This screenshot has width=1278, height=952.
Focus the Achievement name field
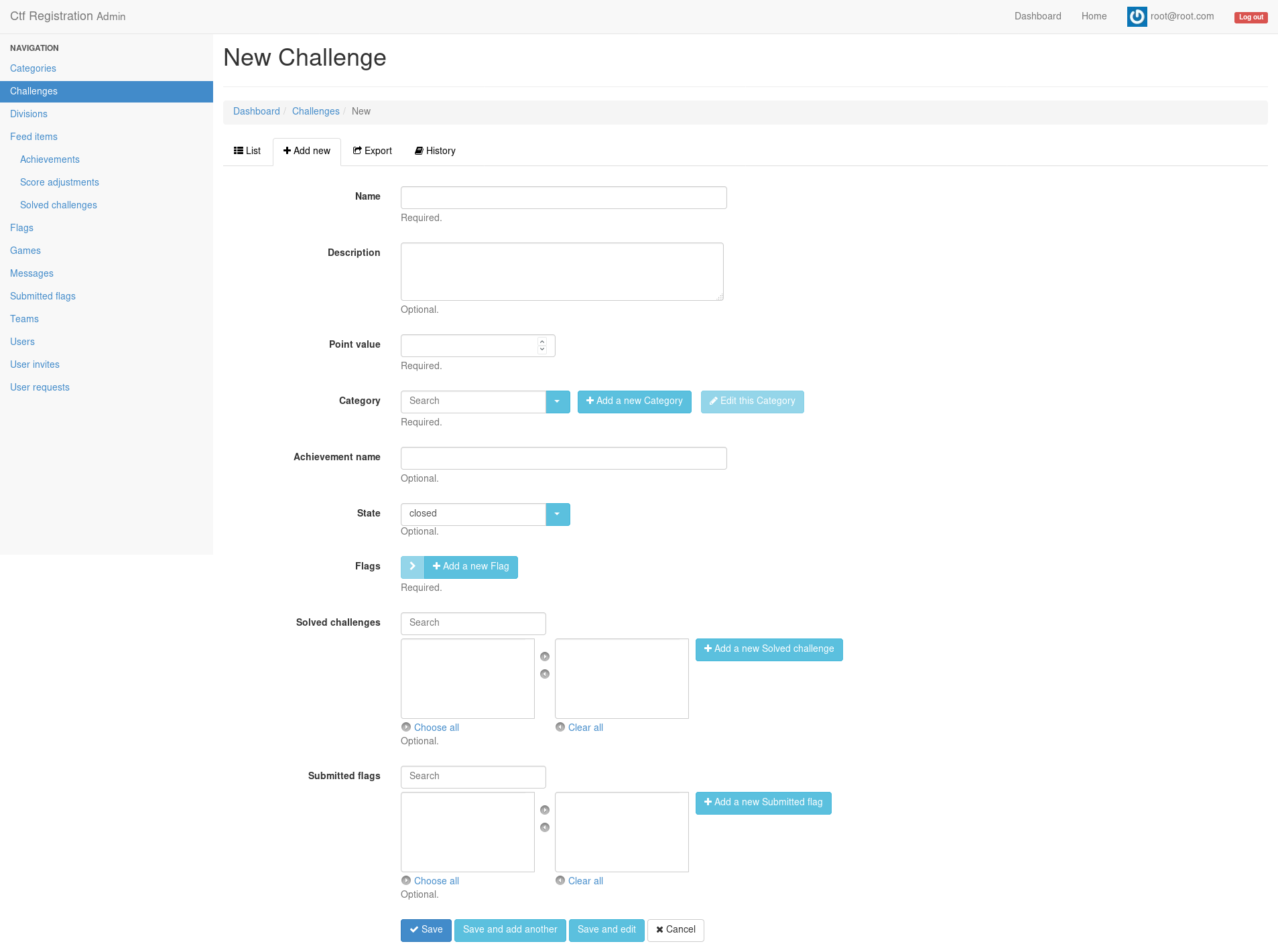coord(564,458)
